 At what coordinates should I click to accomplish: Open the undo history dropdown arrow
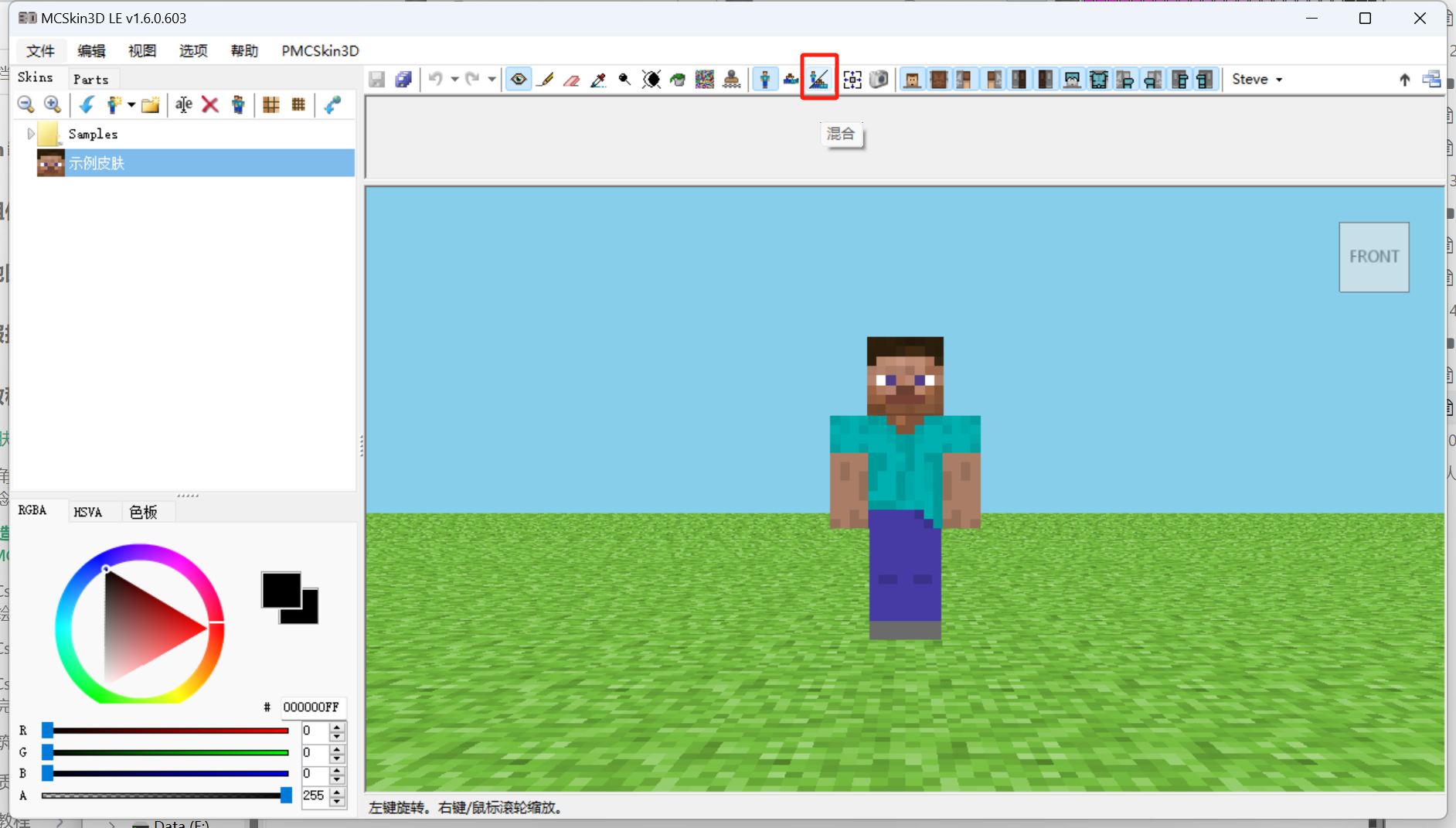click(x=454, y=79)
